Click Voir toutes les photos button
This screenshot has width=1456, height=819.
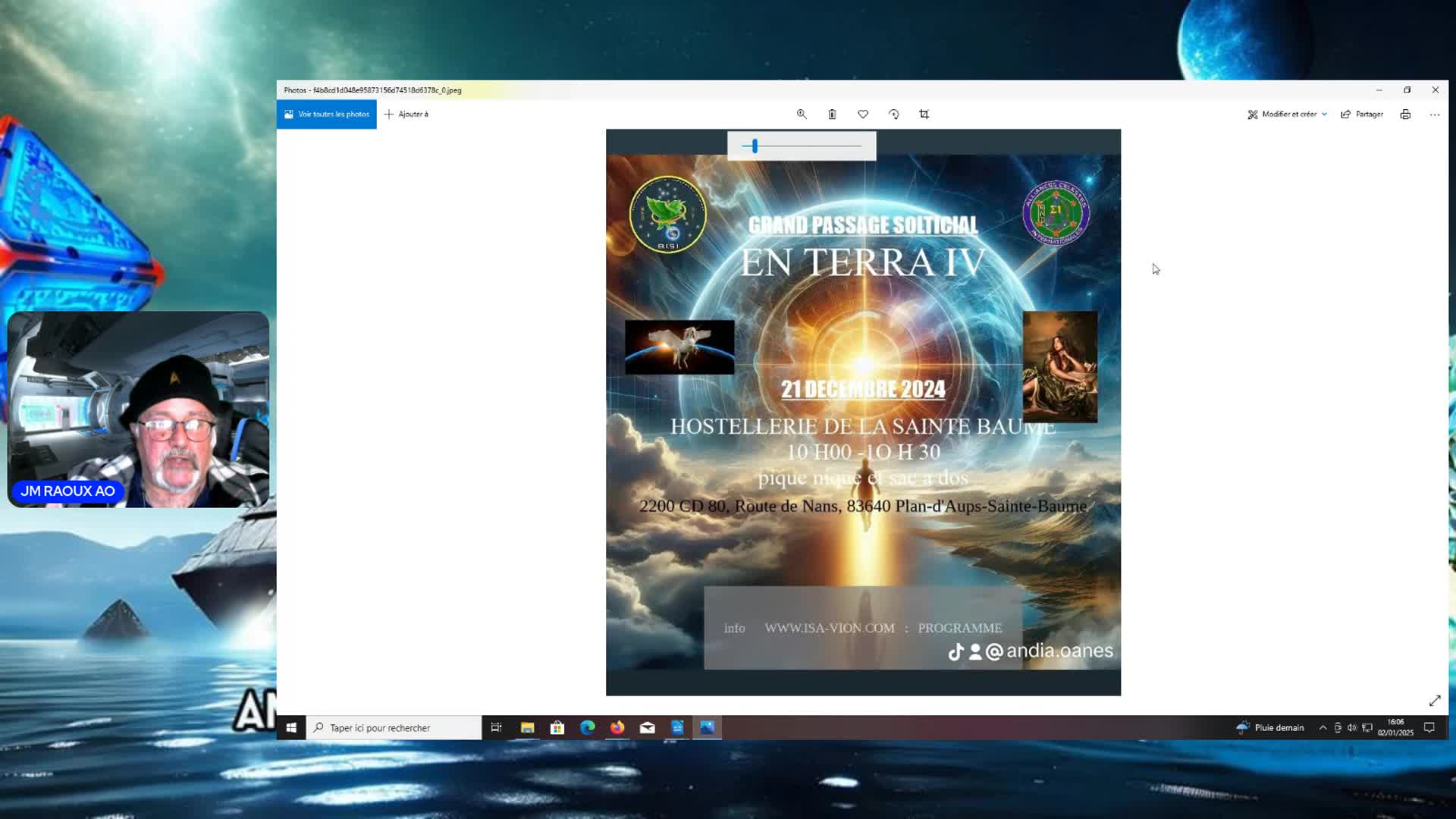tap(326, 114)
